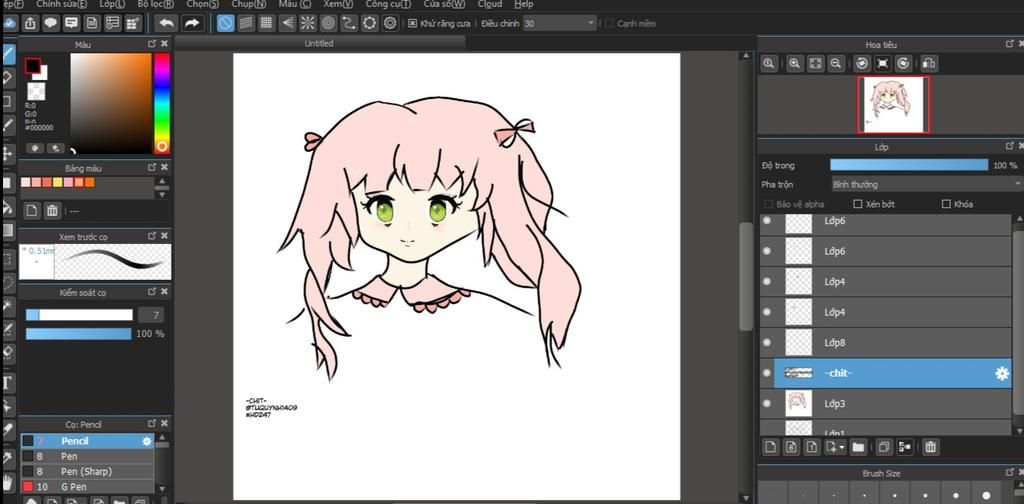Rotate canvas left in navigator
Viewport: 1024px width, 504px height.
(862, 63)
